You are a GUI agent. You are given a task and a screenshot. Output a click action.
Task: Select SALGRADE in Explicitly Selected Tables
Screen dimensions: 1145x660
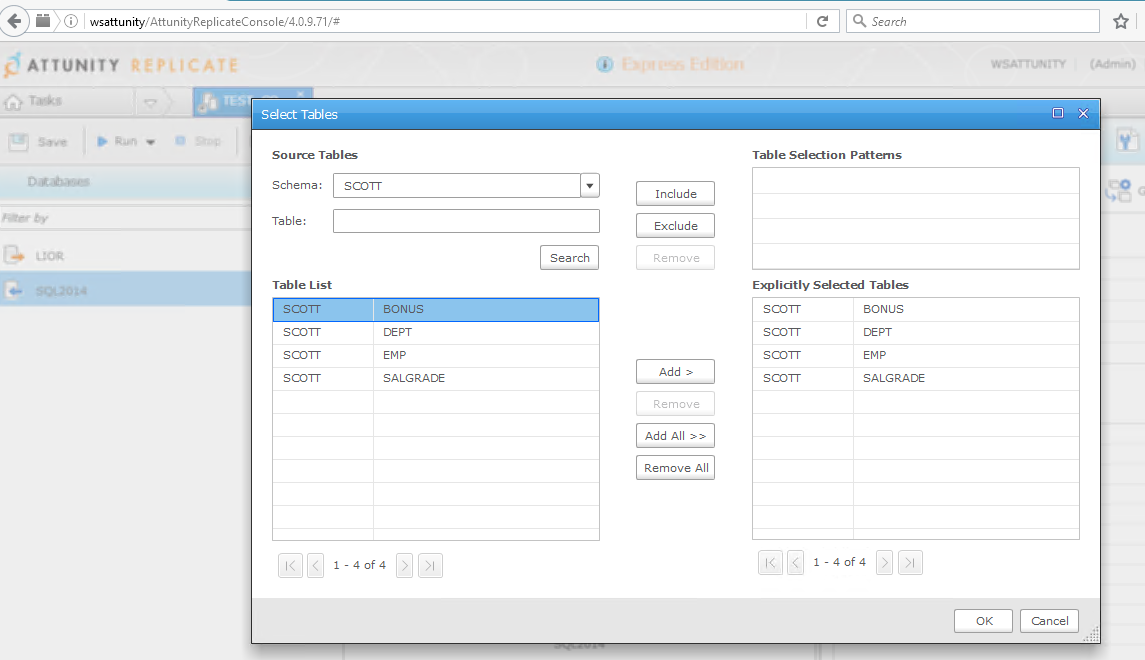915,378
